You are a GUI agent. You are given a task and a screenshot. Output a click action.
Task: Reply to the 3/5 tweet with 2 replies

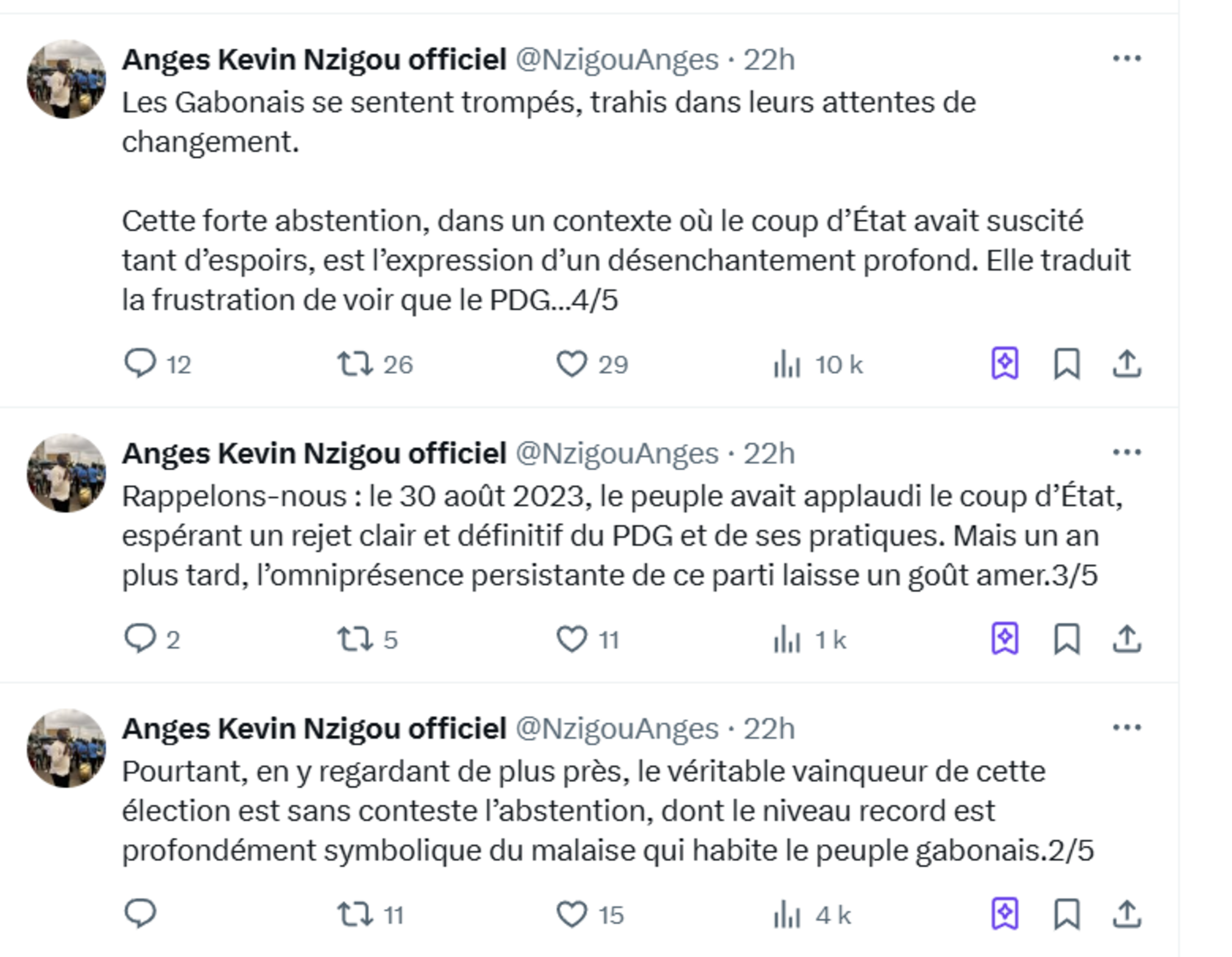click(140, 639)
